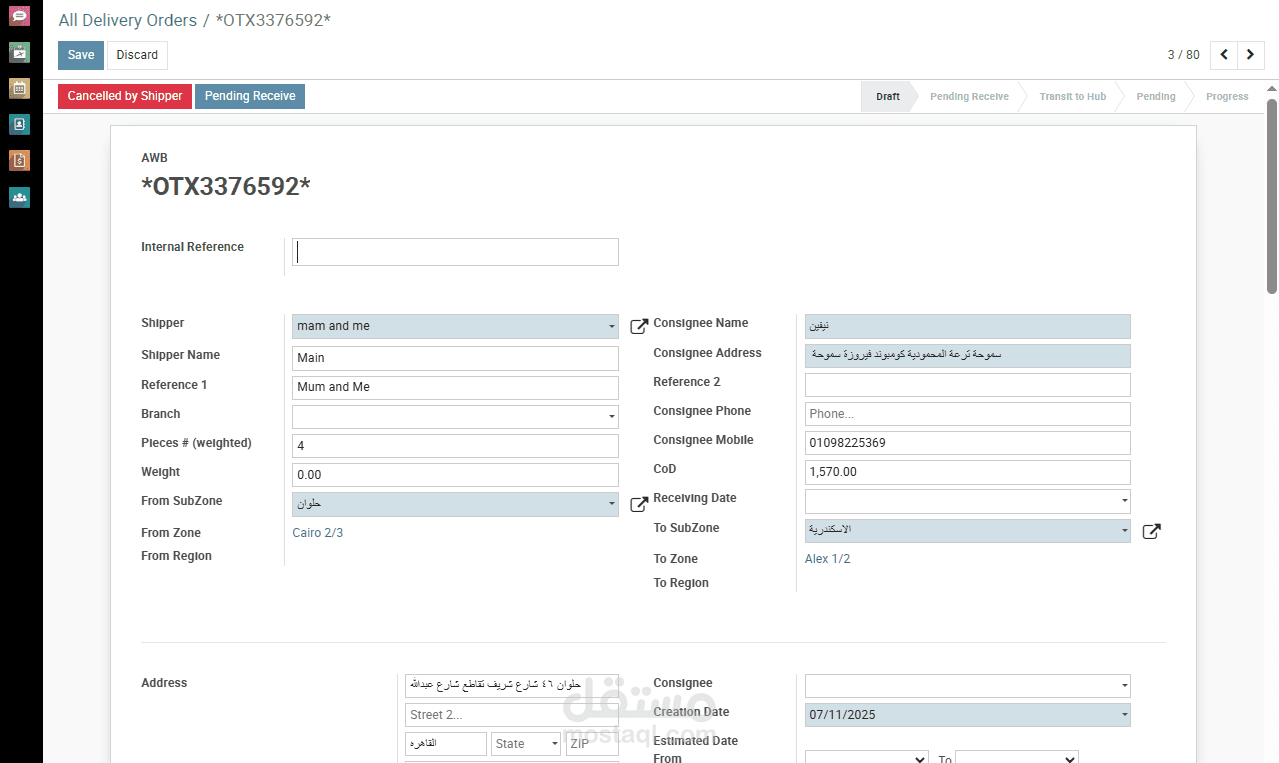Open external link for Shipper record

(639, 326)
